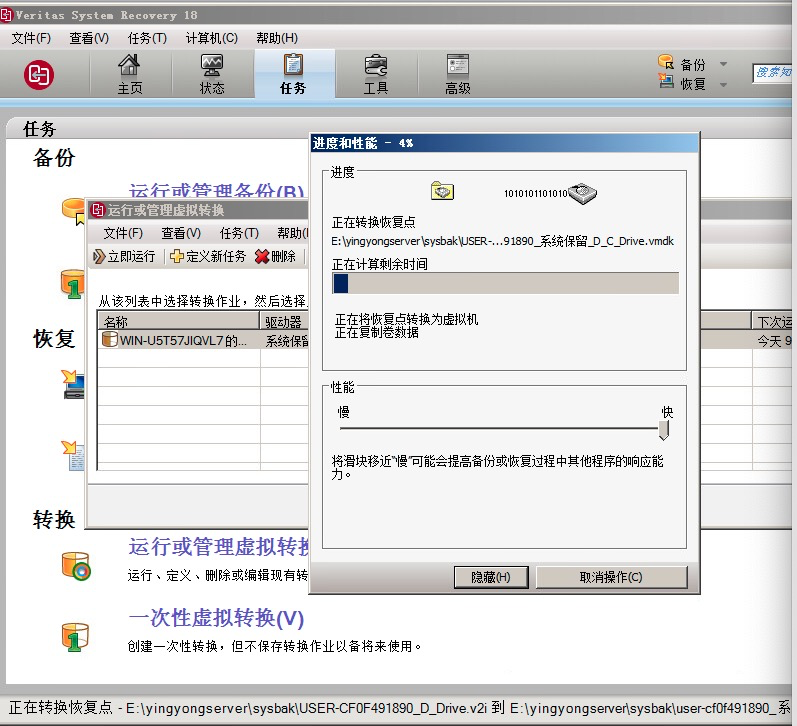
Task: Click 定义新任务 define new task button
Action: coord(208,256)
